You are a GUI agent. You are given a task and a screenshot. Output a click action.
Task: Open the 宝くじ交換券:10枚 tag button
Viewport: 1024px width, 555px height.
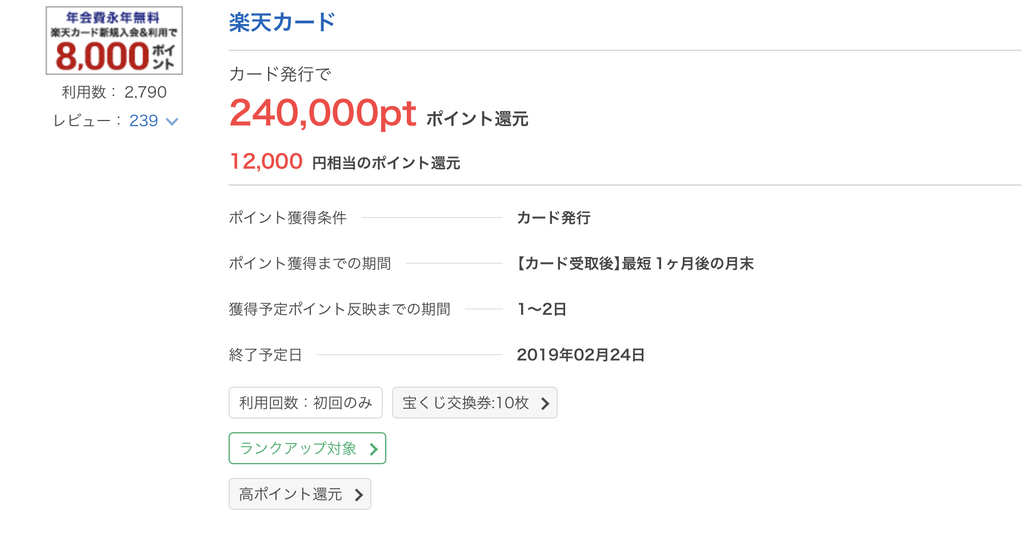point(475,403)
